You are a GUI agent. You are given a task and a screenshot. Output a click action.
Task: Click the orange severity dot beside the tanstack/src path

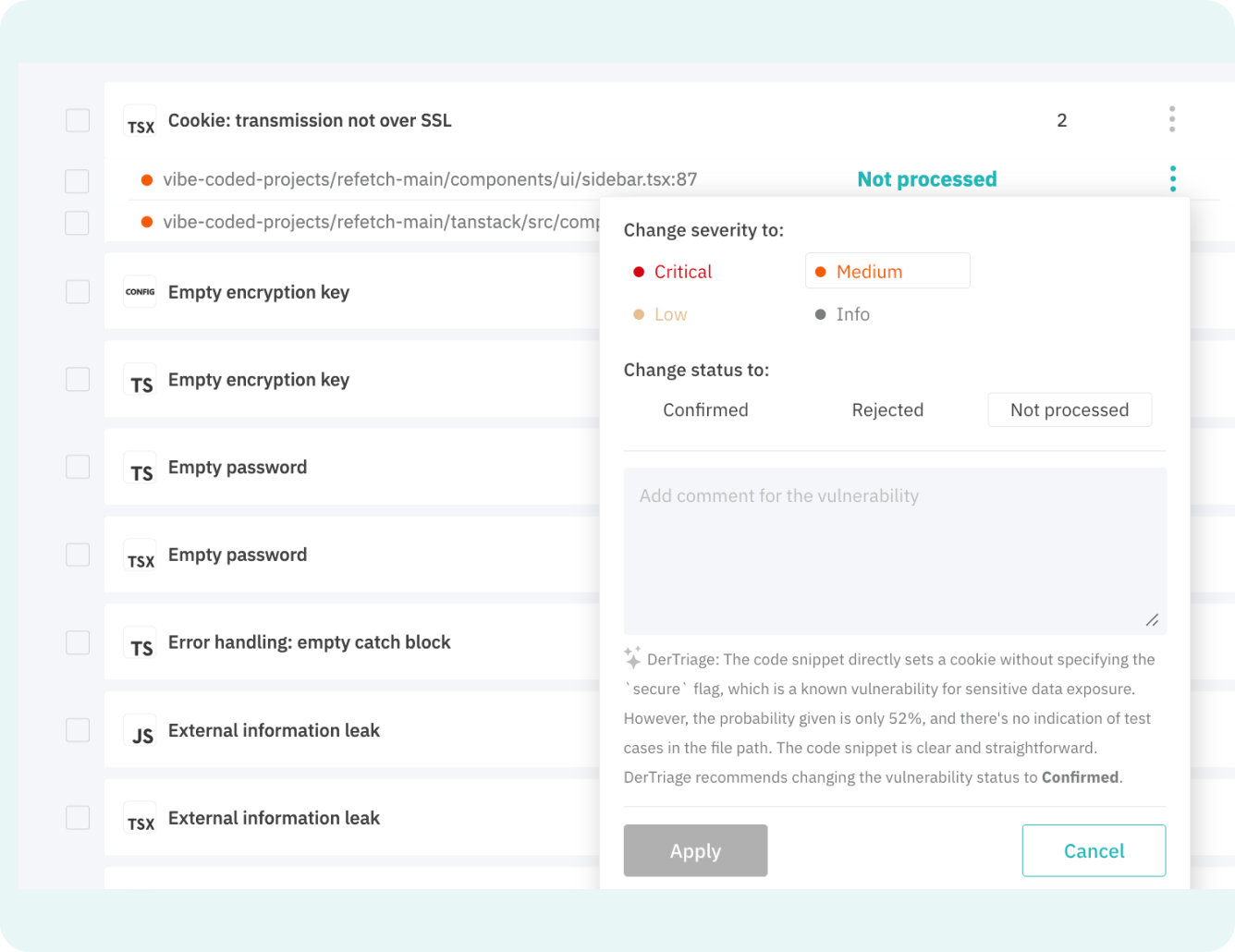tap(146, 222)
